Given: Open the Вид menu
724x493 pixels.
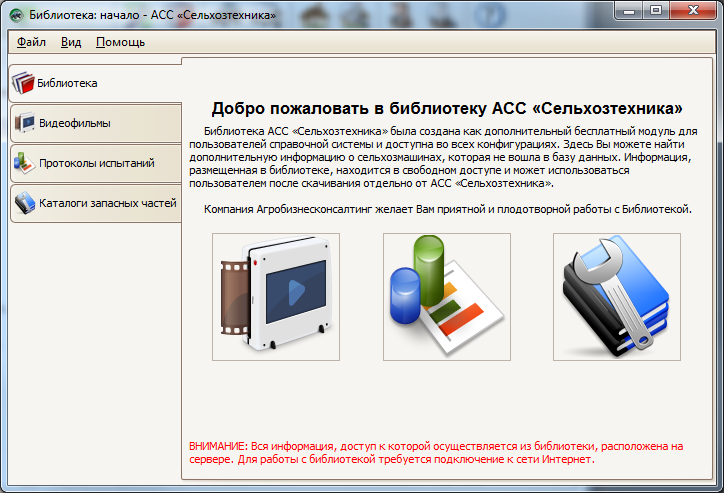Looking at the screenshot, I should tap(71, 42).
